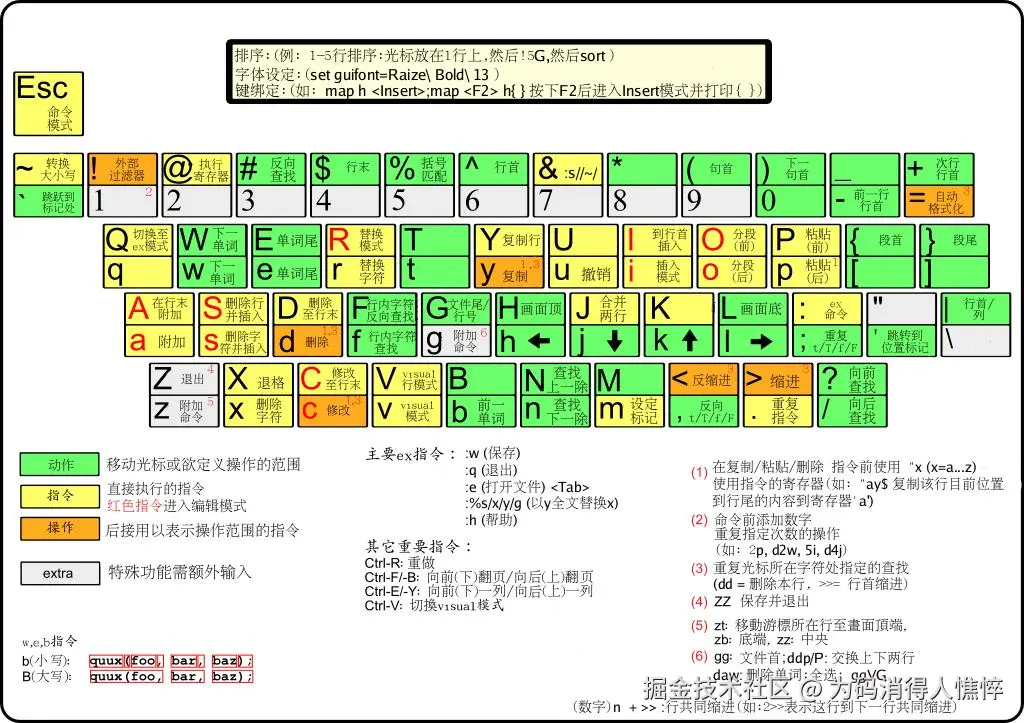The image size is (1024, 723).
Task: Click the { 段首 key cell
Action: 880,240
